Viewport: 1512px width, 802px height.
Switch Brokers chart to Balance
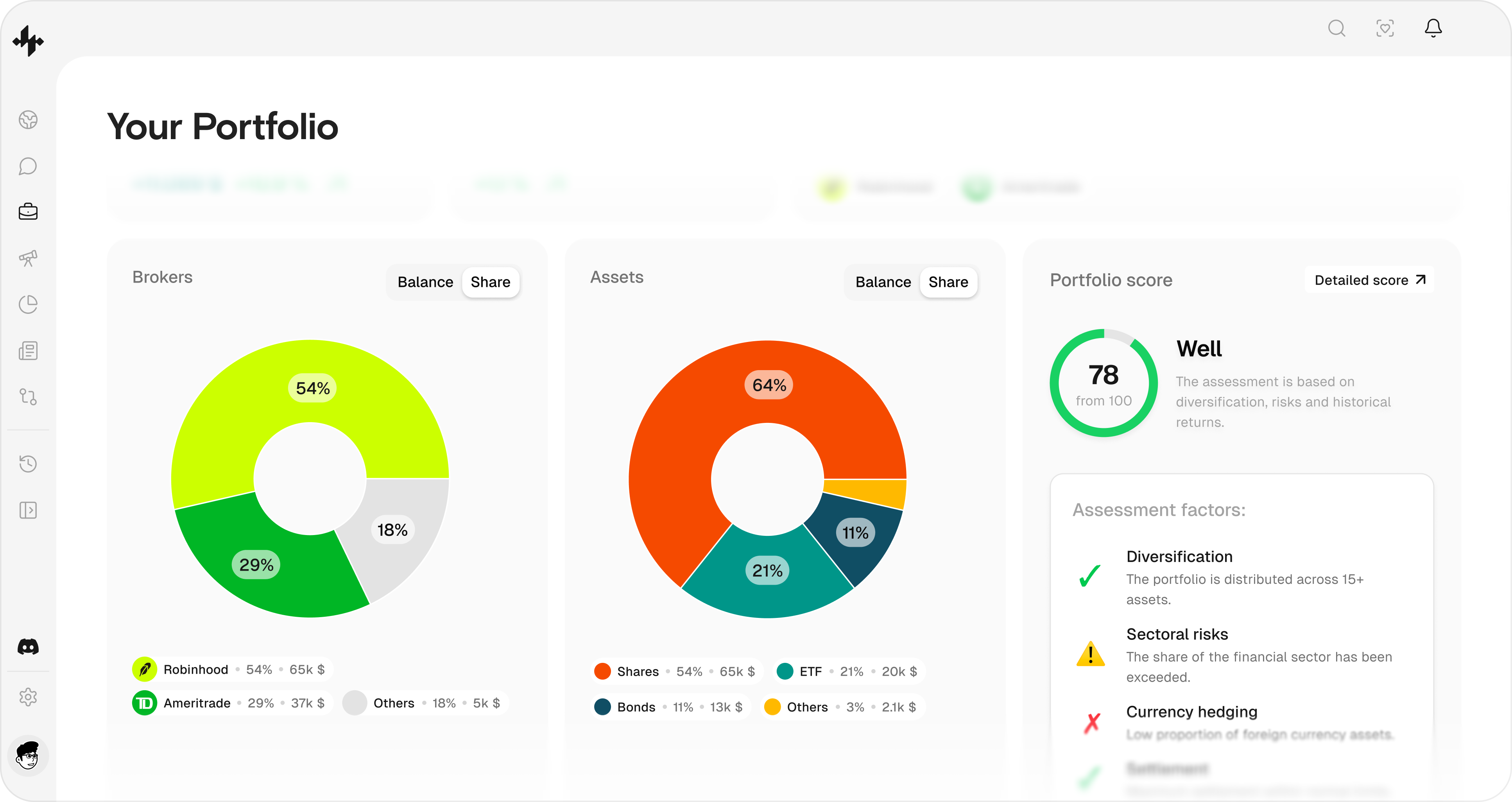[425, 282]
